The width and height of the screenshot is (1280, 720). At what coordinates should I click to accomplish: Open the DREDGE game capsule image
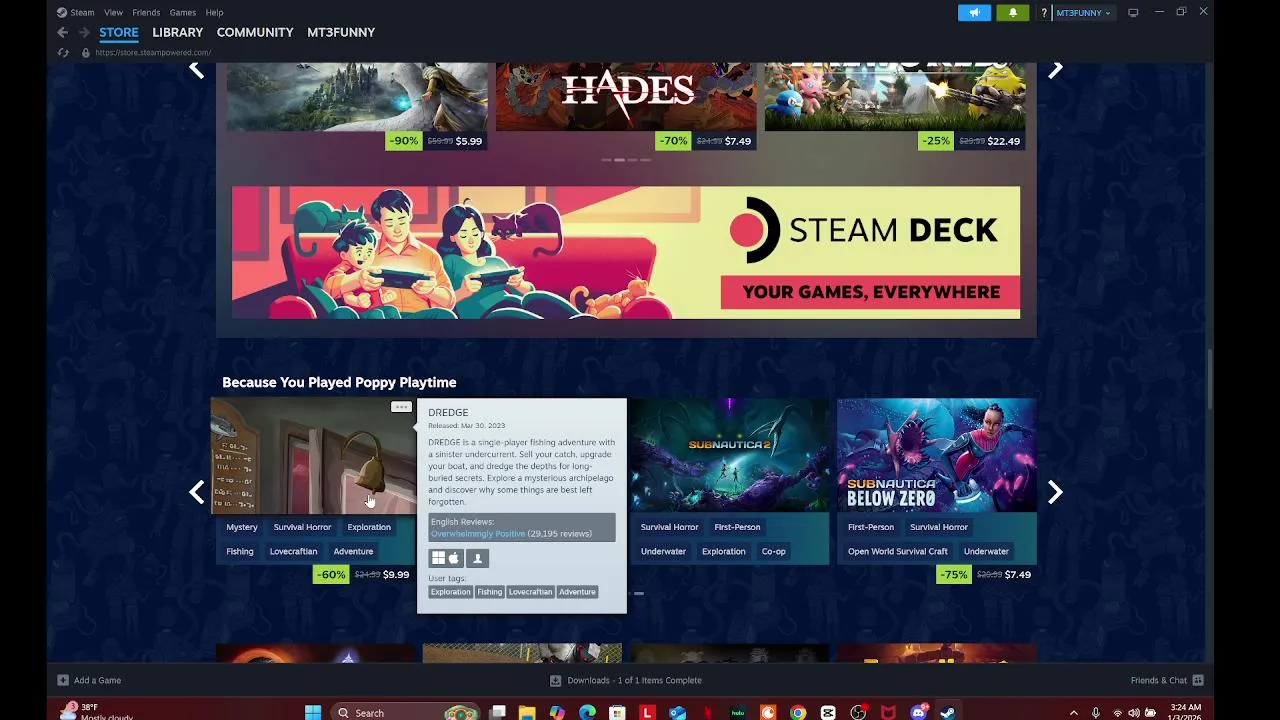pos(313,455)
